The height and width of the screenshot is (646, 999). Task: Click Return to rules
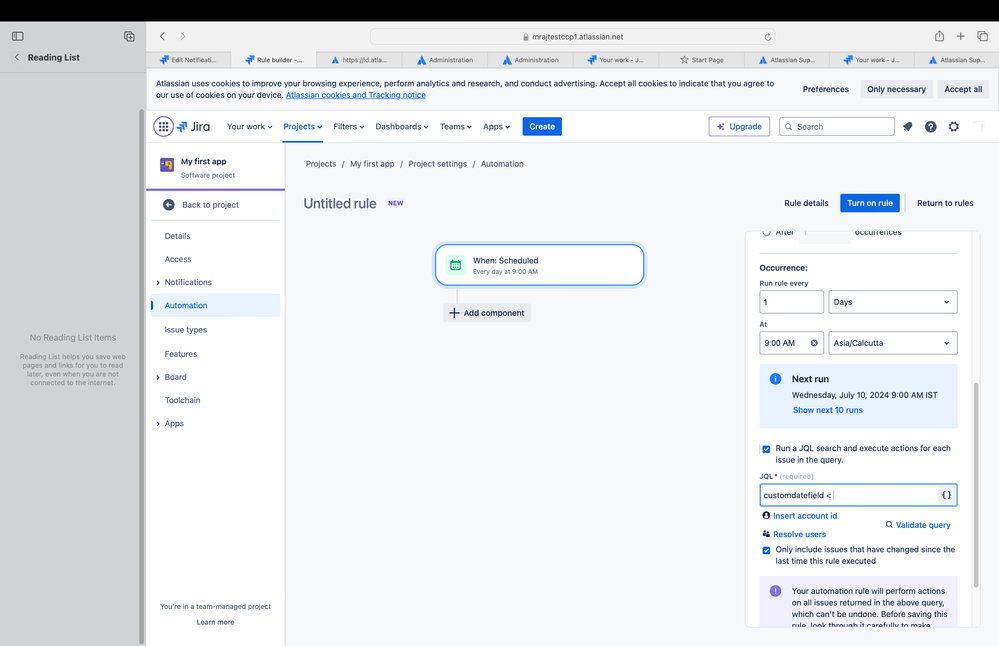(x=945, y=203)
